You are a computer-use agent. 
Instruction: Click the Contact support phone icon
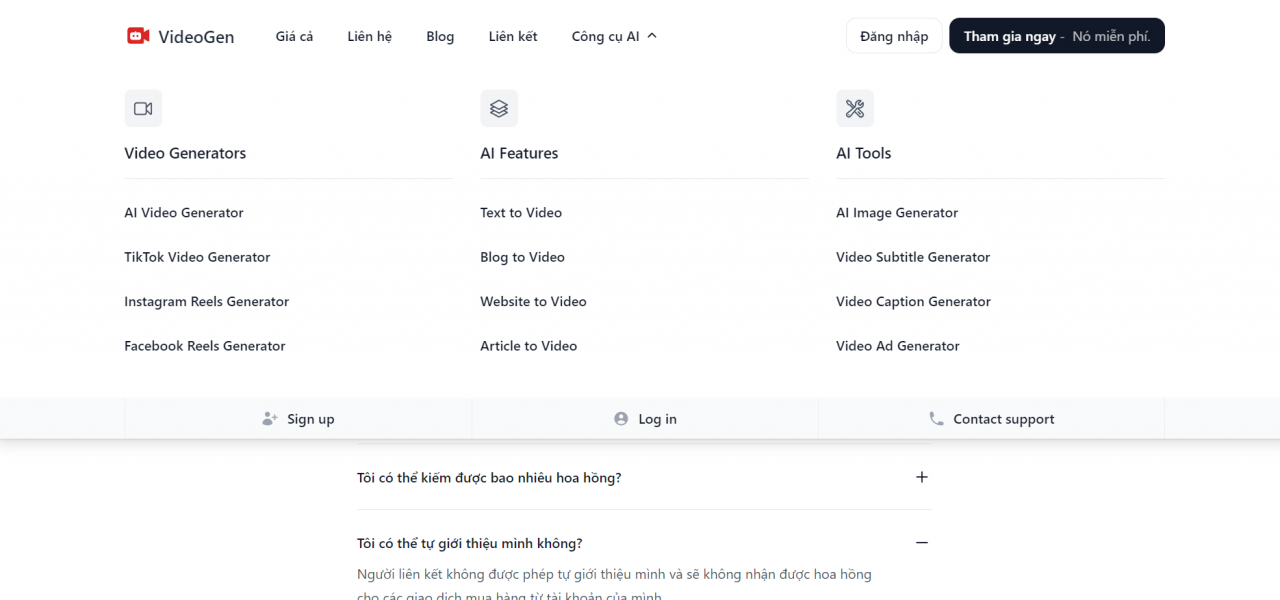[x=936, y=419]
